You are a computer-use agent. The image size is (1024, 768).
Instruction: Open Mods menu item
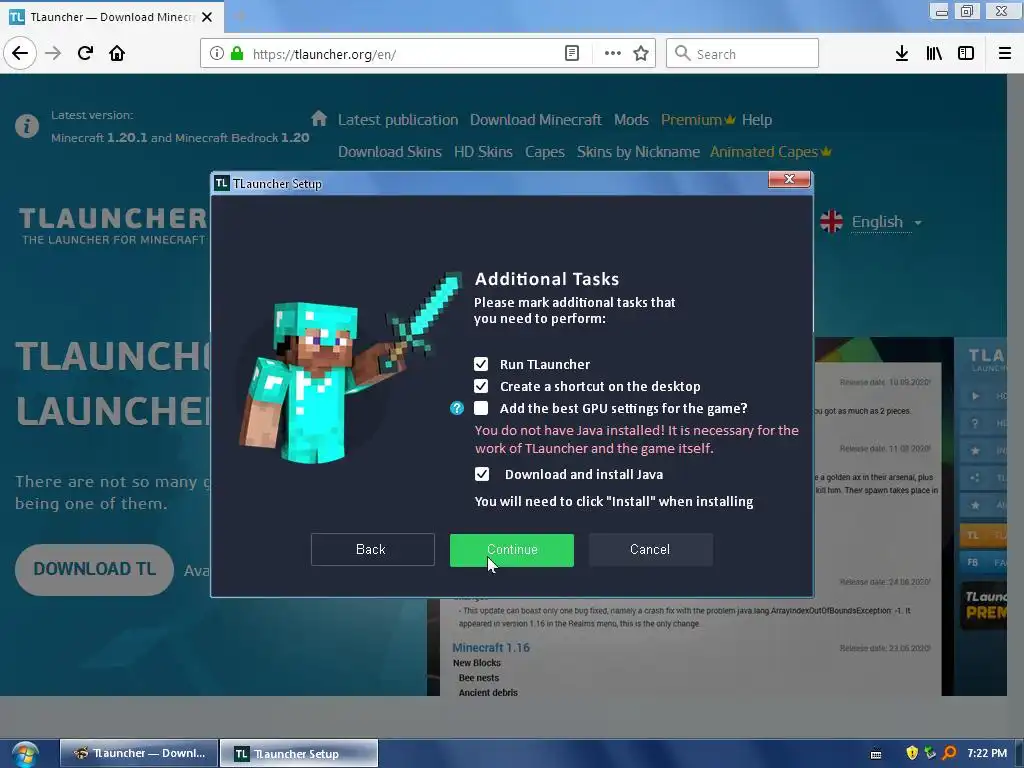pos(631,120)
